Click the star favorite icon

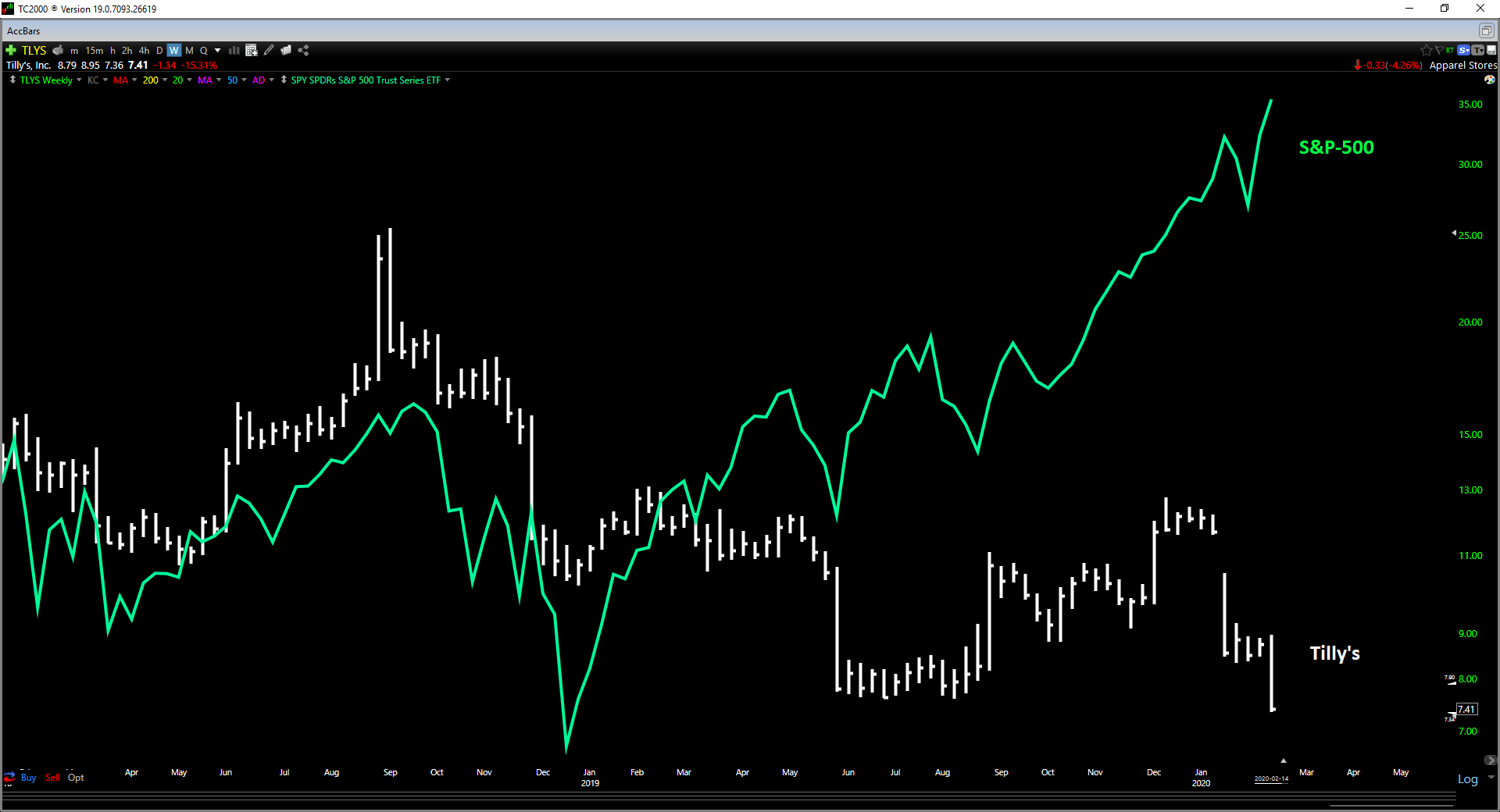click(x=1426, y=50)
